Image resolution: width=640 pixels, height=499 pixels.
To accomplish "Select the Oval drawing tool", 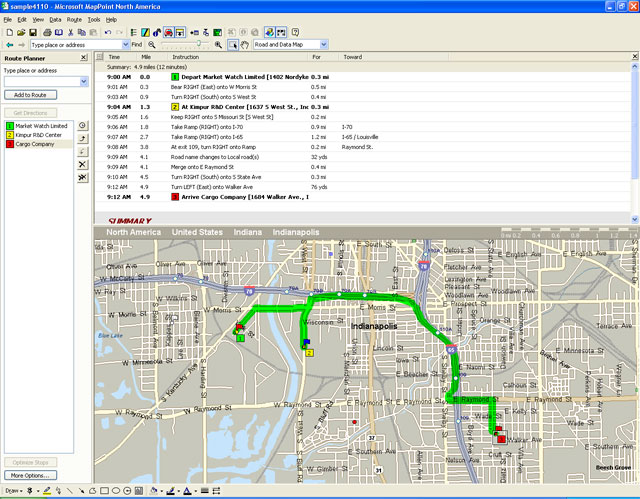I will 116,491.
